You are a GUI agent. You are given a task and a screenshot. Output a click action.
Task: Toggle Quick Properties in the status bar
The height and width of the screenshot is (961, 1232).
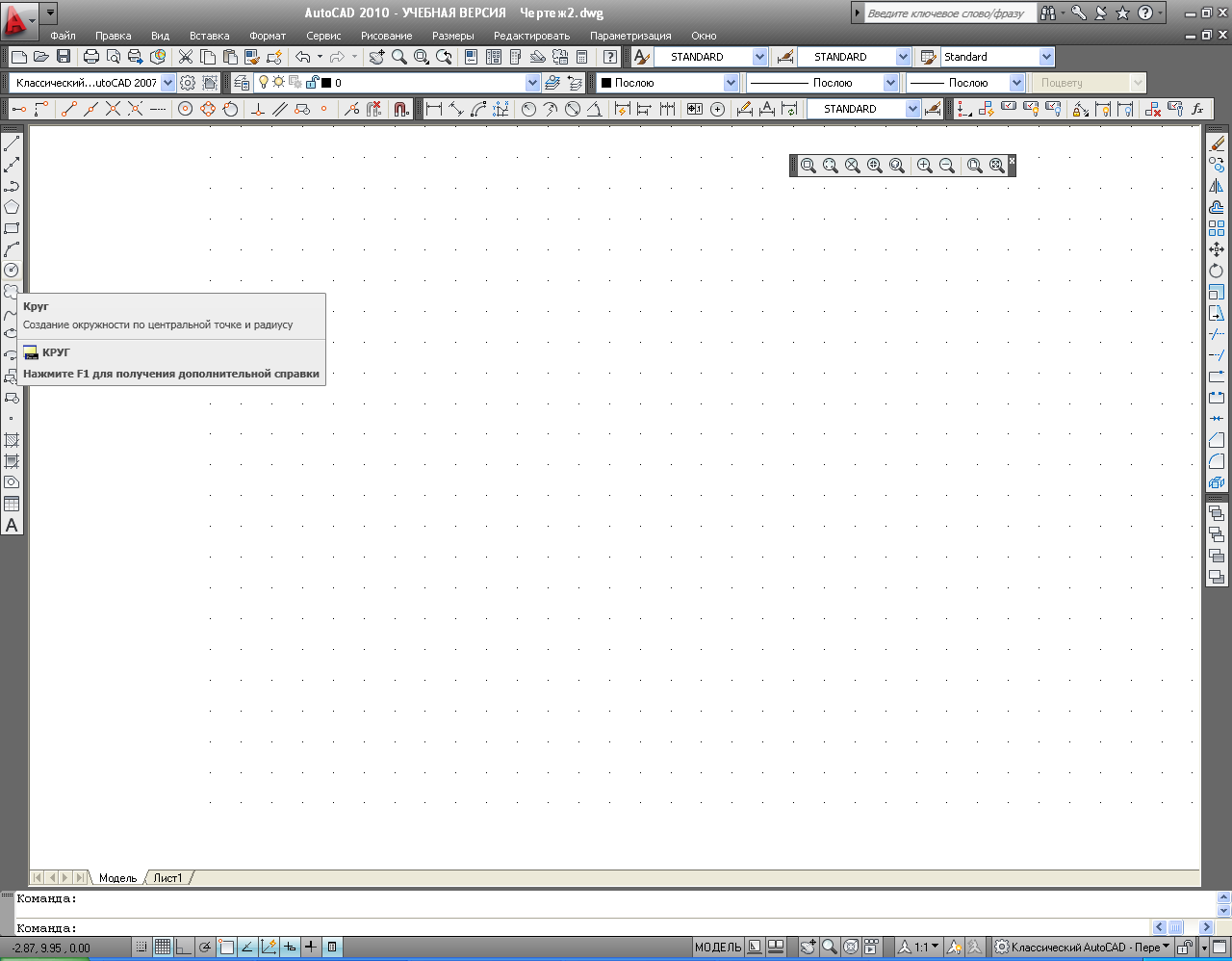click(x=332, y=948)
